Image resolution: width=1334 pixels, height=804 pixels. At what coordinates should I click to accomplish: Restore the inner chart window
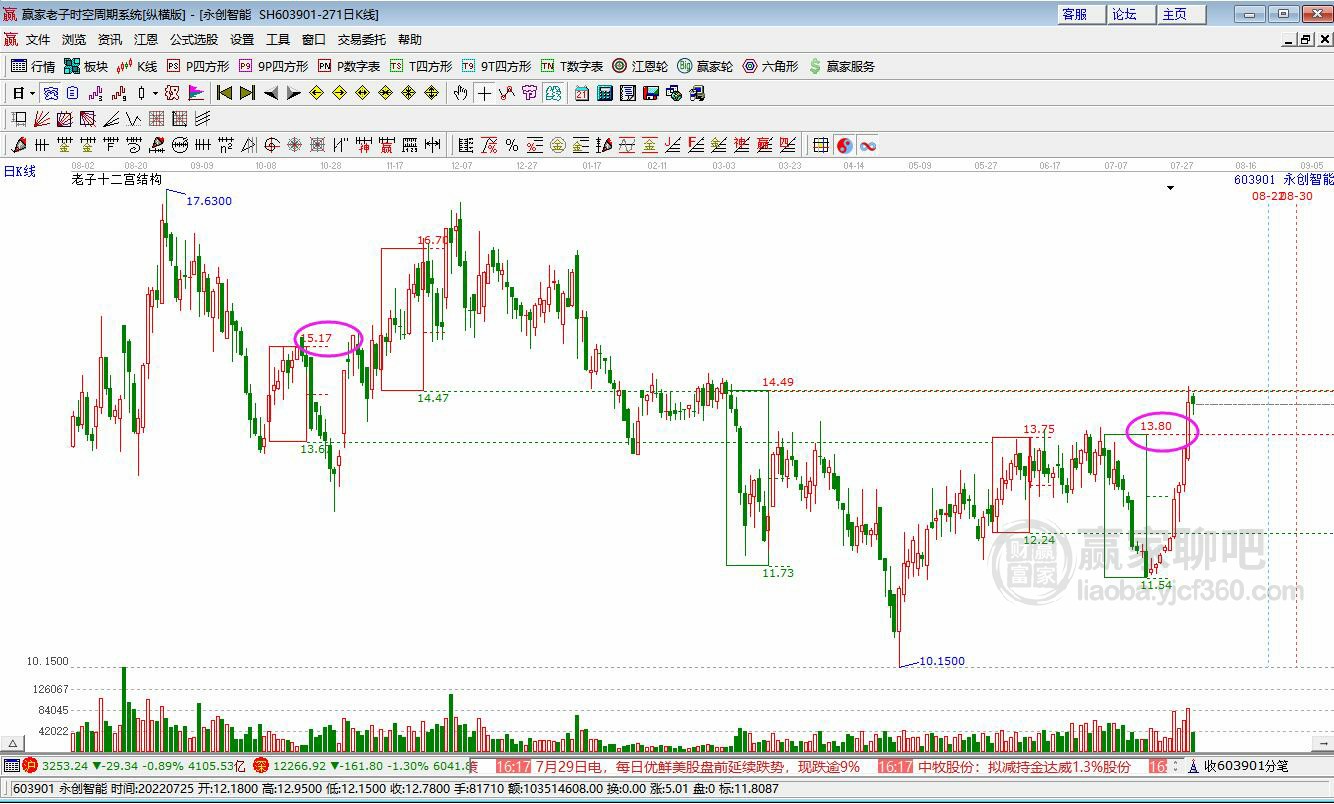pyautogui.click(x=1306, y=40)
